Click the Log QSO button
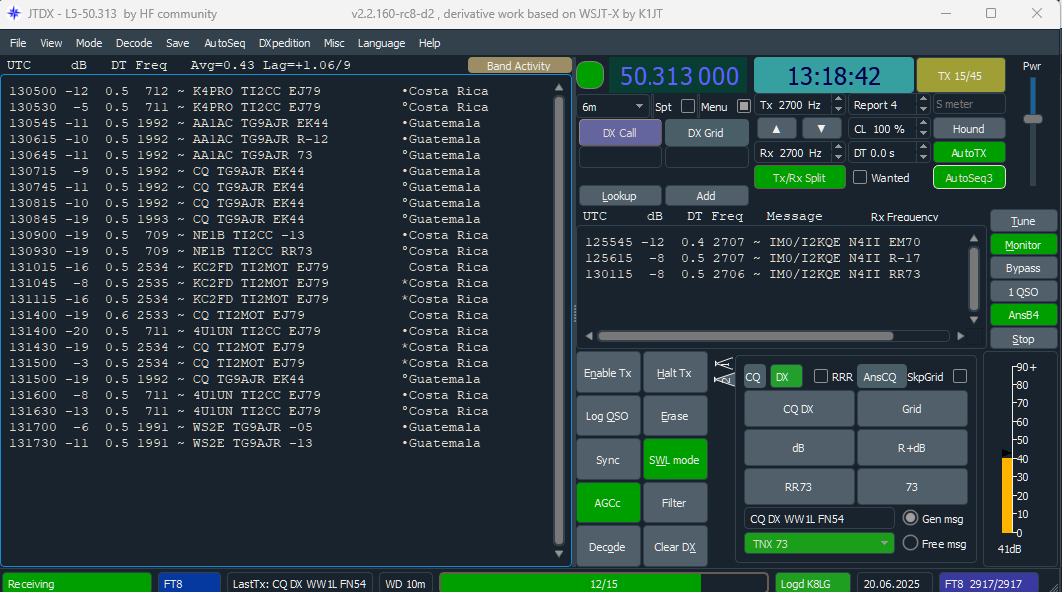This screenshot has height=592, width=1062. coord(608,416)
